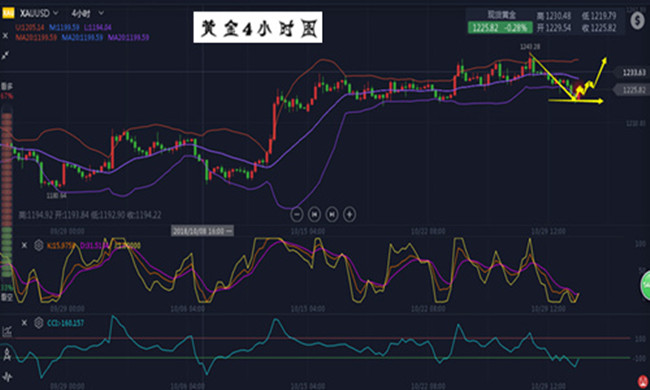Click the 67% long percentage label
This screenshot has height=390, width=650.
pyautogui.click(x=7, y=96)
